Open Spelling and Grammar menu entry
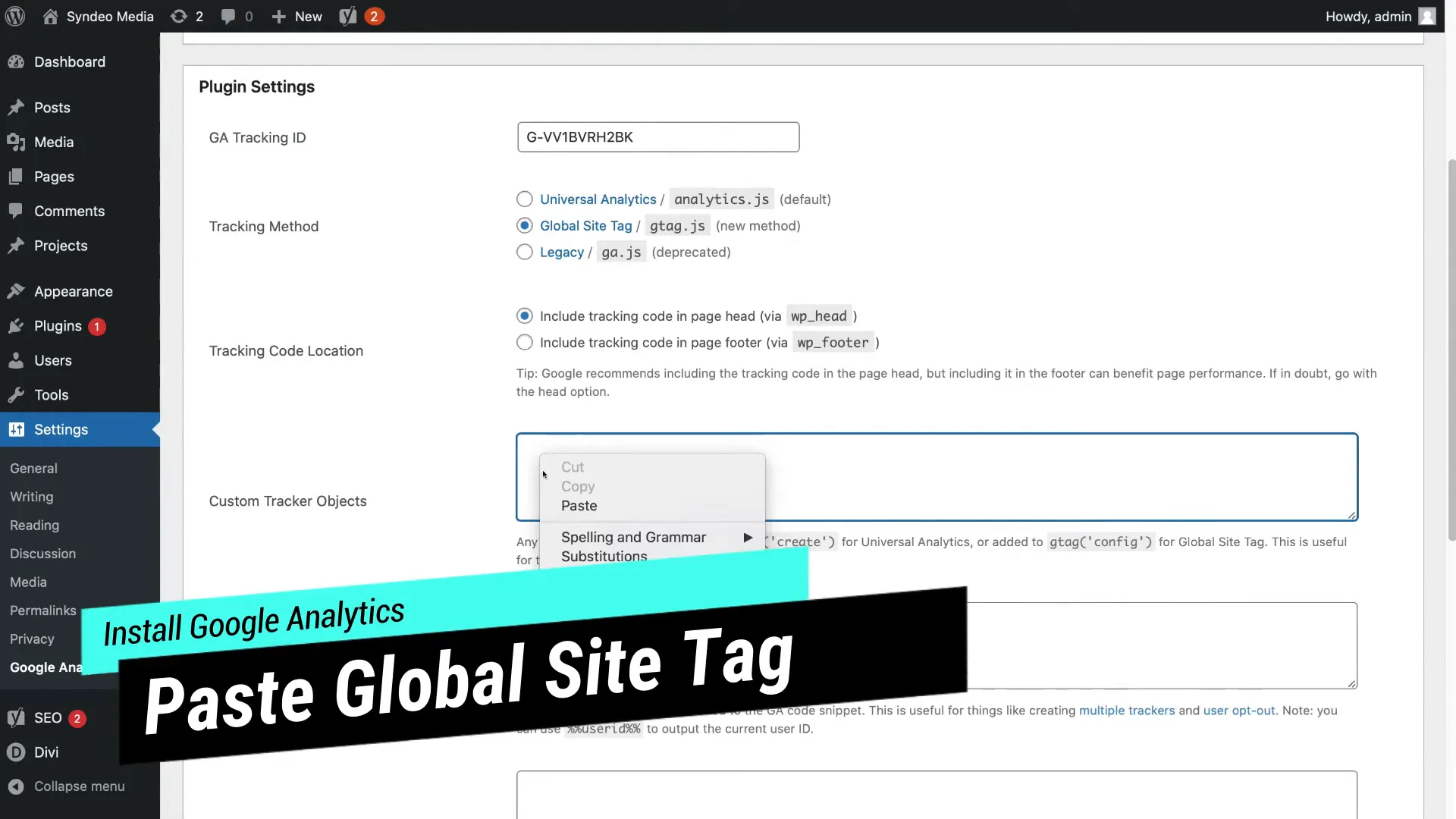This screenshot has width=1456, height=819. [x=633, y=537]
